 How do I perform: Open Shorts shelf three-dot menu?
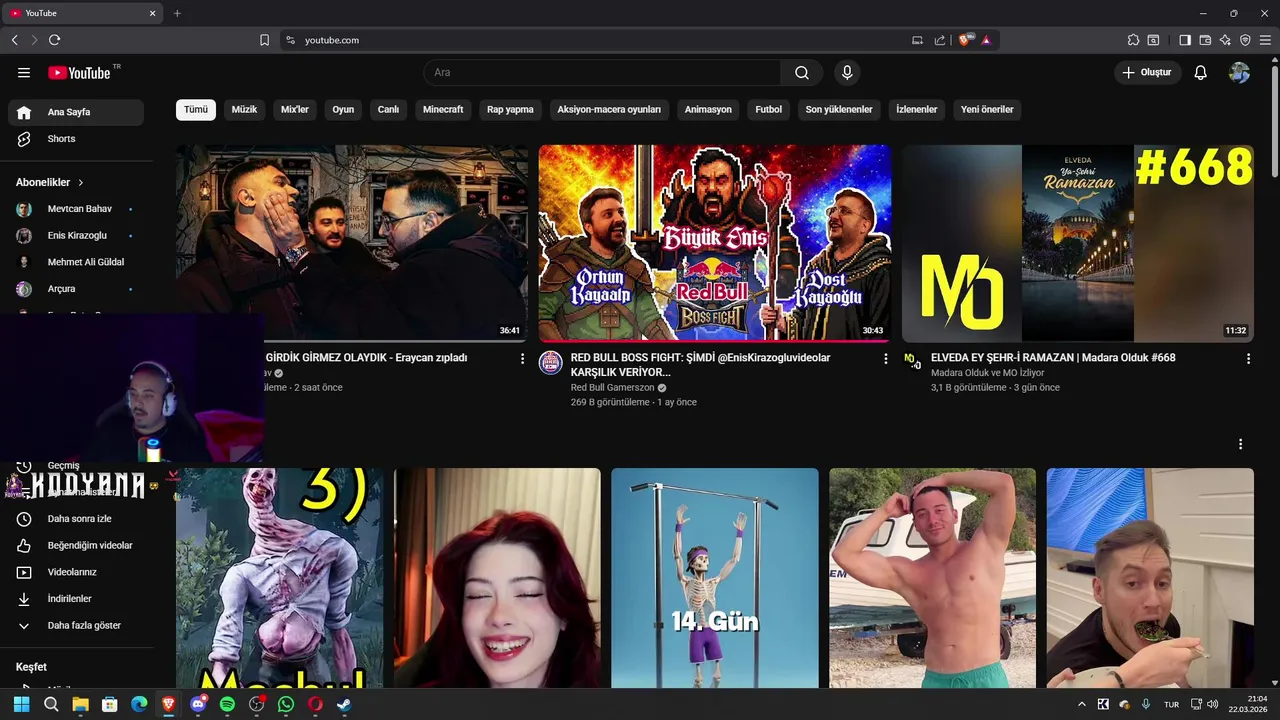(x=1240, y=444)
